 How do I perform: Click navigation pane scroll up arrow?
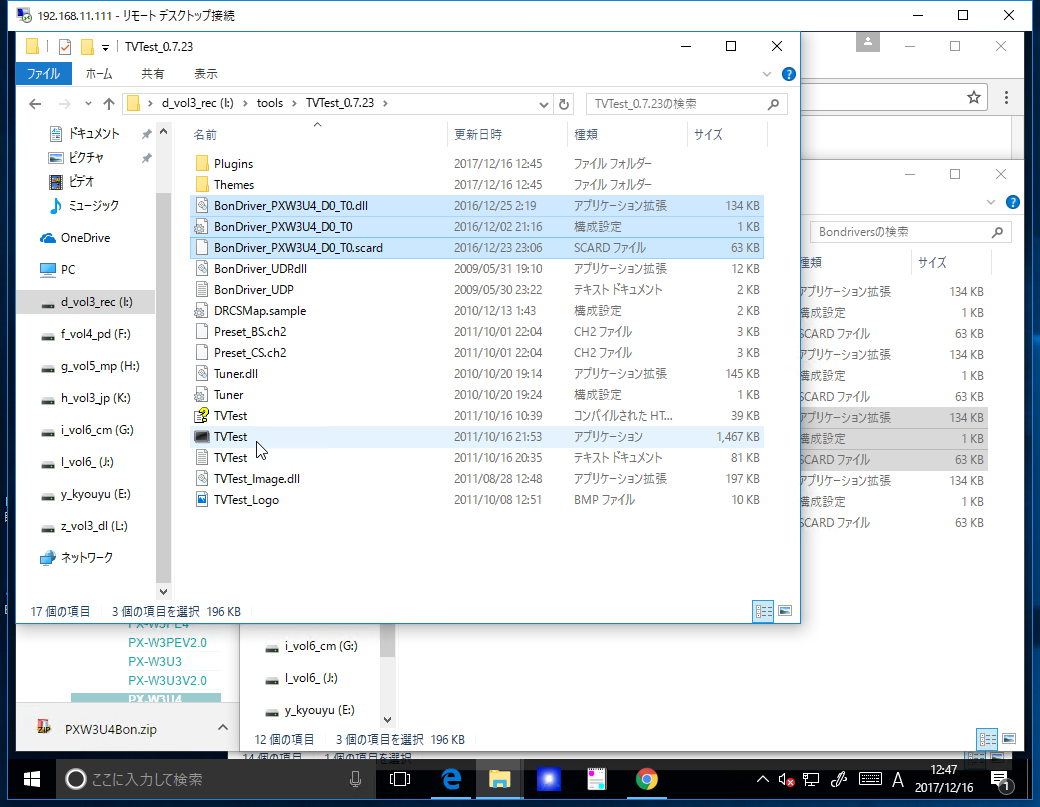click(x=163, y=132)
